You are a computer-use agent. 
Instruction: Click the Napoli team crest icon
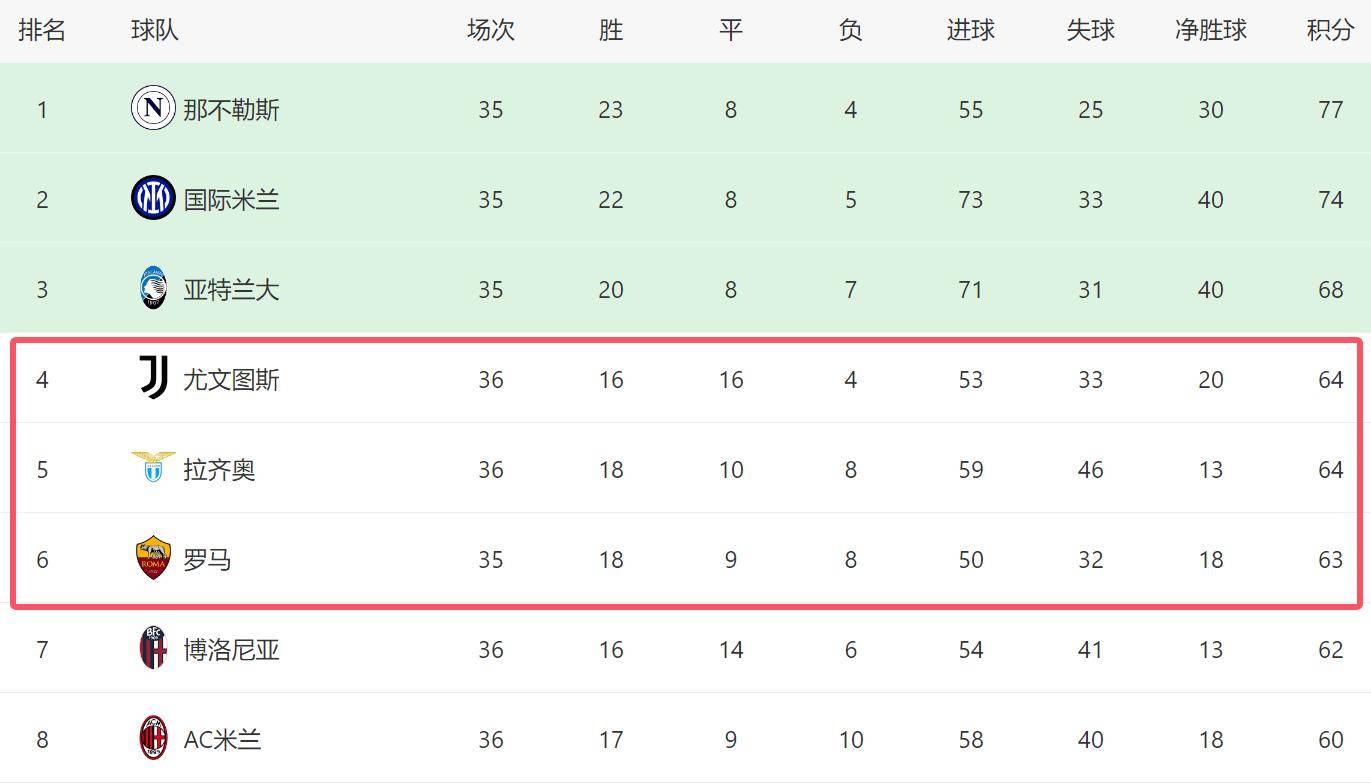pos(153,108)
